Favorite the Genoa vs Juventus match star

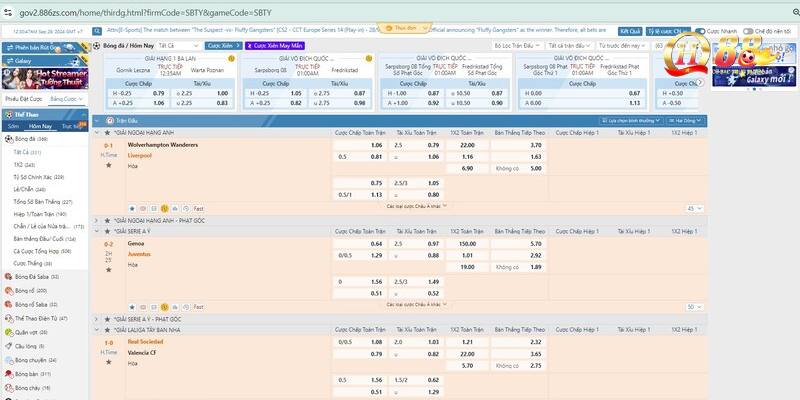(x=108, y=269)
